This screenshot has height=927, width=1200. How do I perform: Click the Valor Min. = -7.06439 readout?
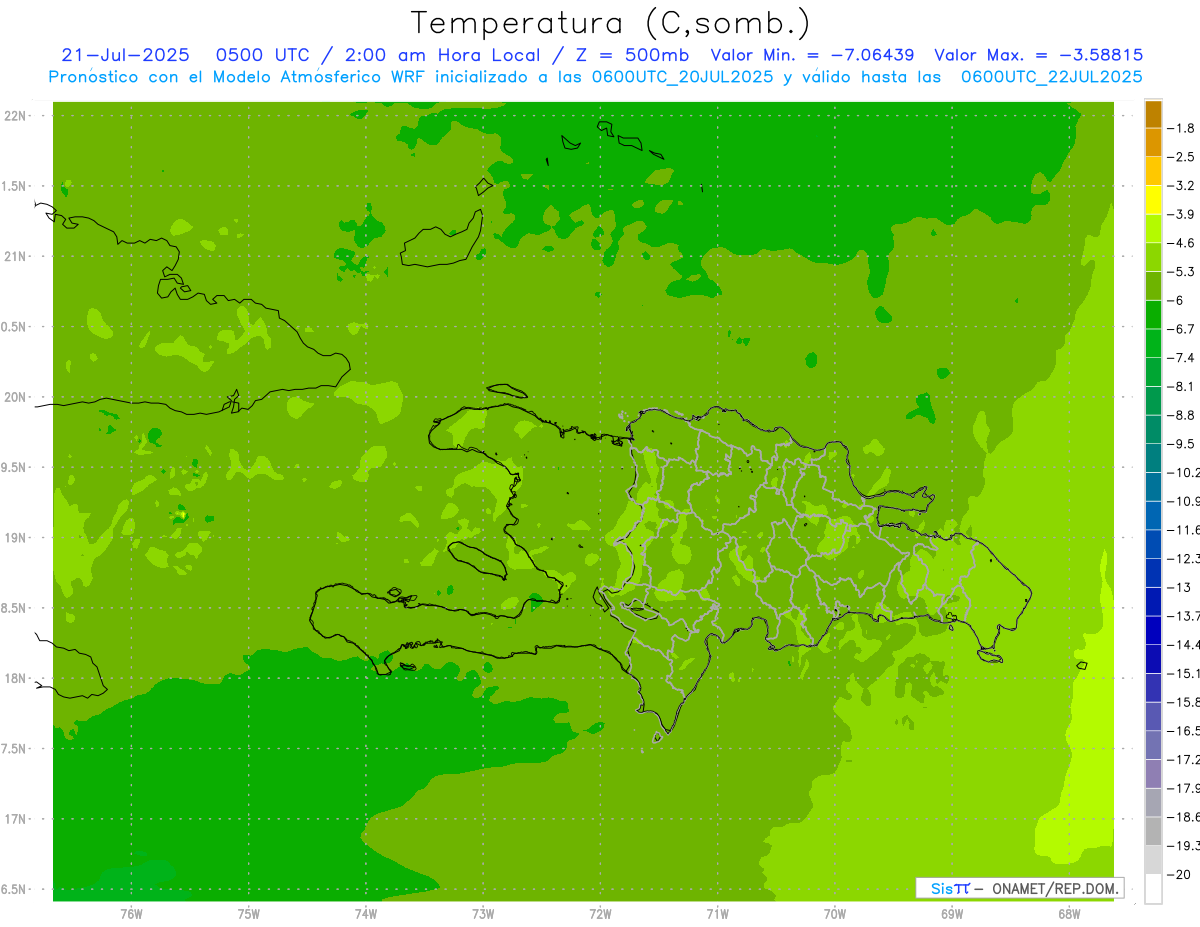click(812, 55)
